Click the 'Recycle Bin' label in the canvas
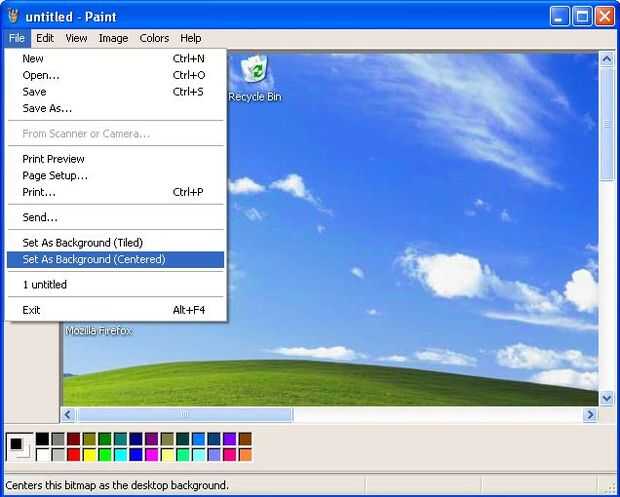 (x=255, y=97)
